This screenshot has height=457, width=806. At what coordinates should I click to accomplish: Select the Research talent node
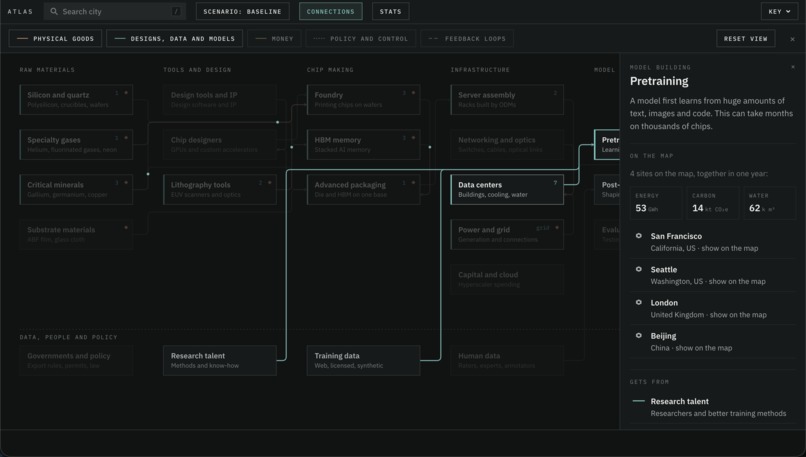220,360
